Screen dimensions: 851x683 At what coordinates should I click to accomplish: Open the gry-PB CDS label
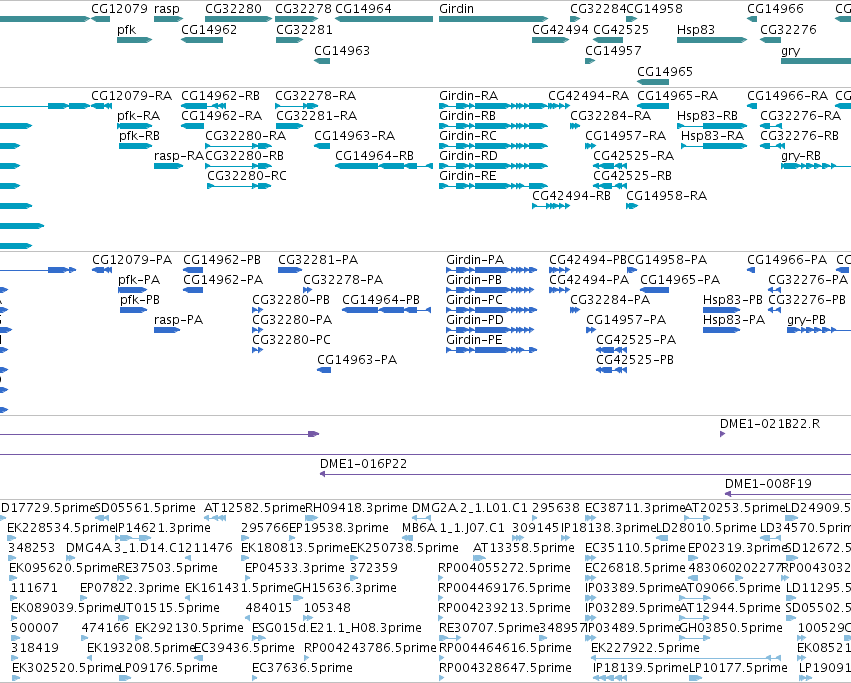pyautogui.click(x=806, y=319)
